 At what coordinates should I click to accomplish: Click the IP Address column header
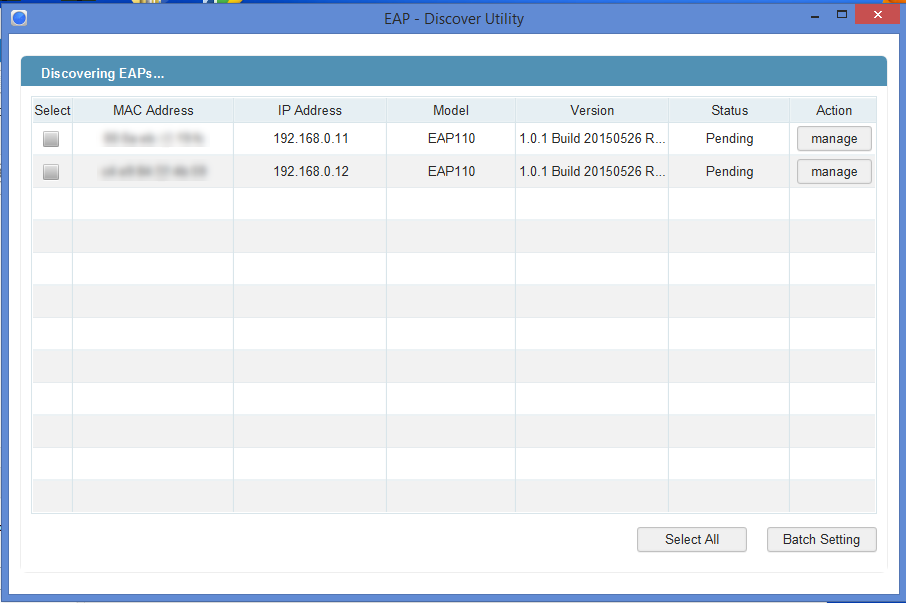click(309, 110)
